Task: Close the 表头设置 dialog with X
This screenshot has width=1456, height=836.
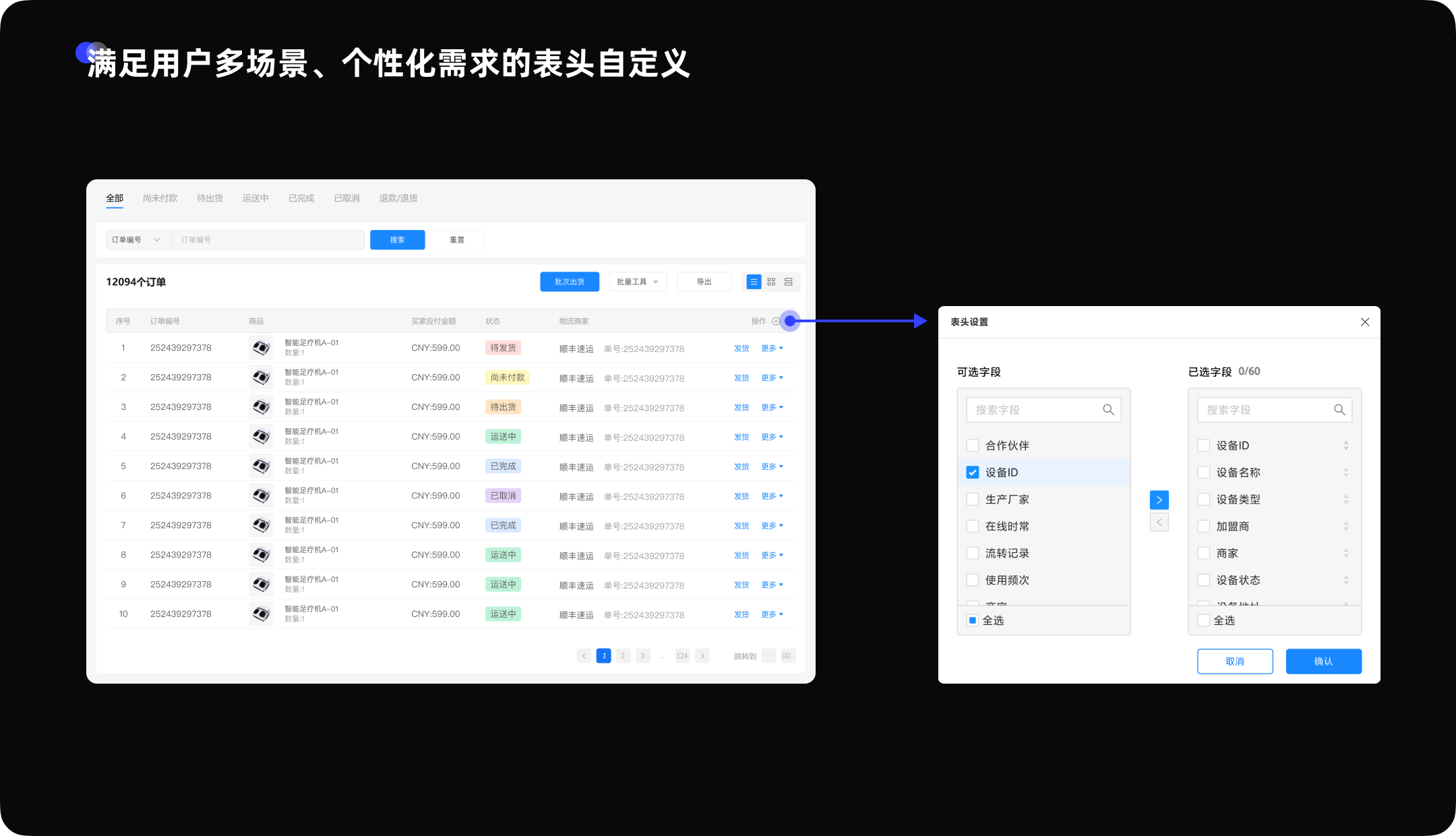Action: 1364,322
